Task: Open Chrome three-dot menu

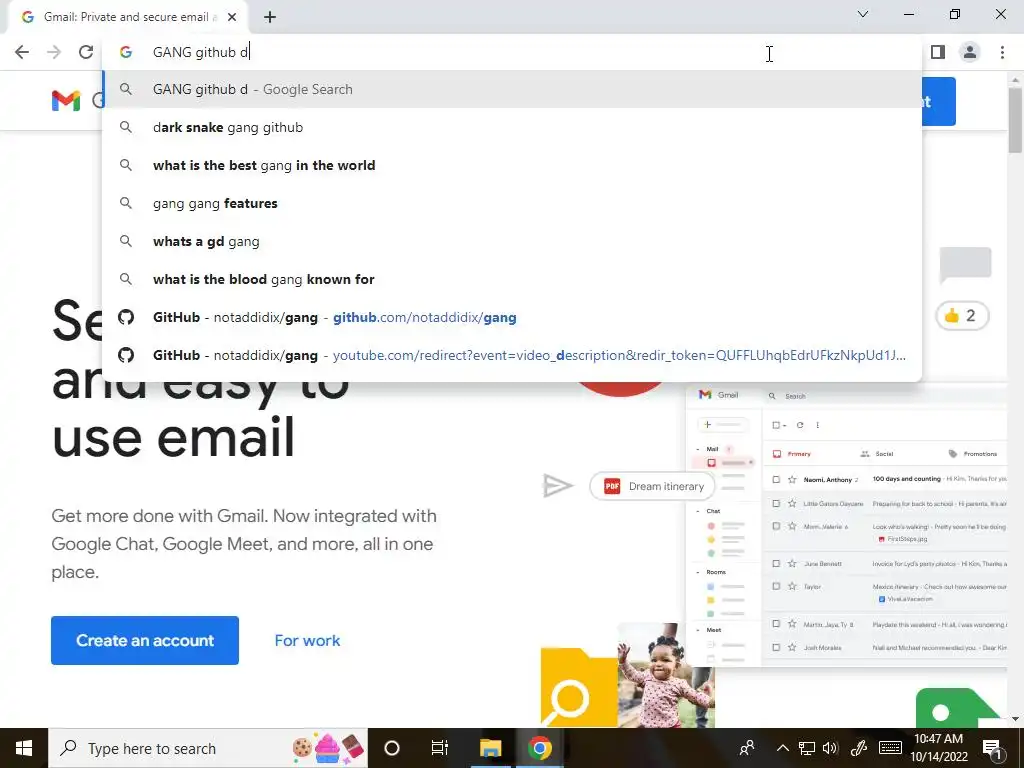Action: coord(1002,52)
